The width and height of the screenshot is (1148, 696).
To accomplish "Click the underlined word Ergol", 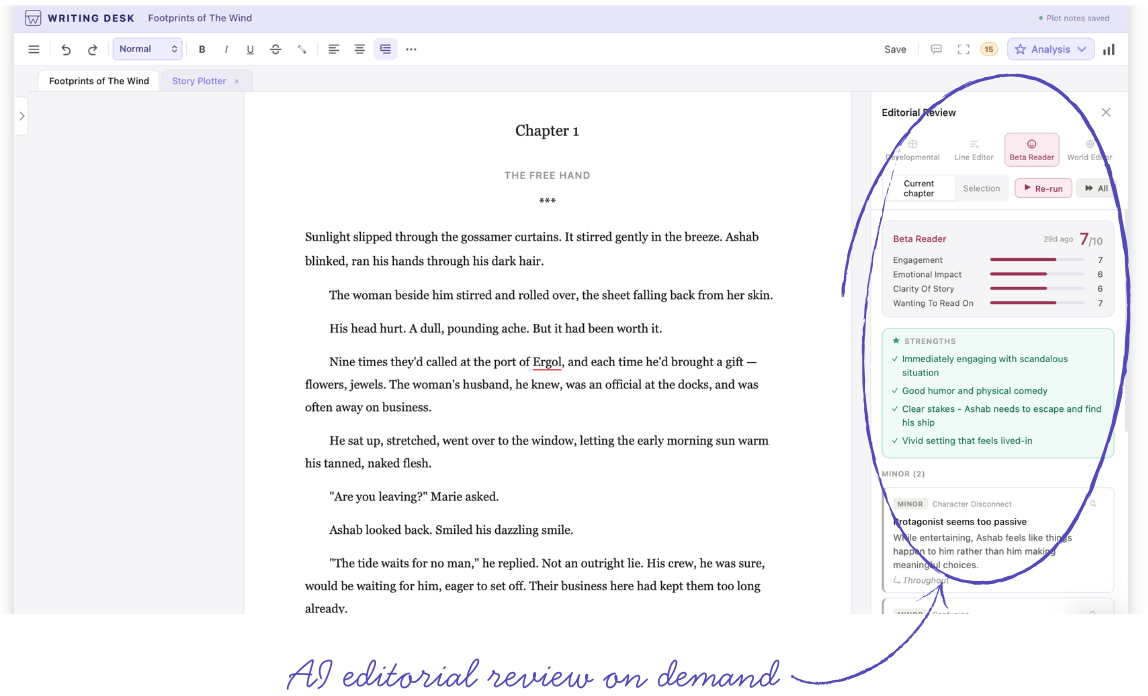I will 547,362.
